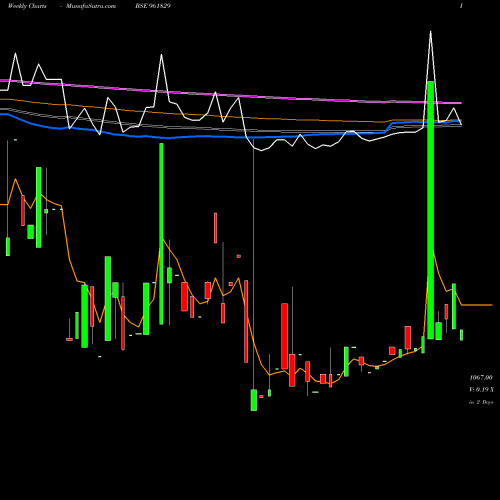Click the 'in 2 Days' label

click(x=481, y=402)
